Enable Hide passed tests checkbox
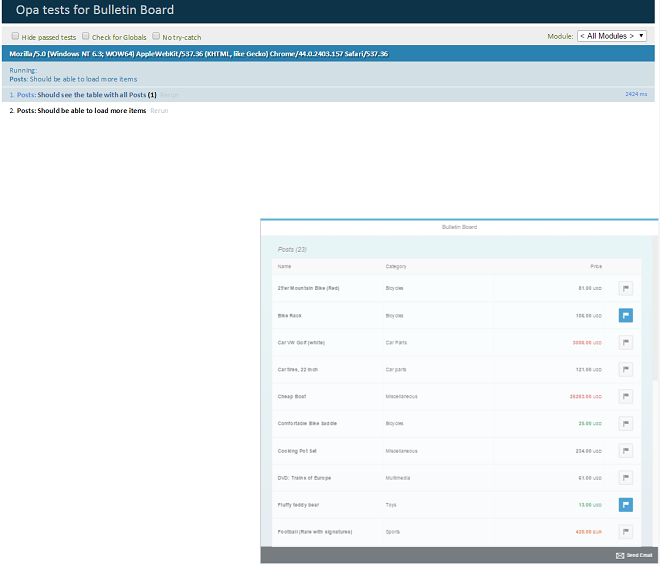The height and width of the screenshot is (567, 660). (15, 37)
